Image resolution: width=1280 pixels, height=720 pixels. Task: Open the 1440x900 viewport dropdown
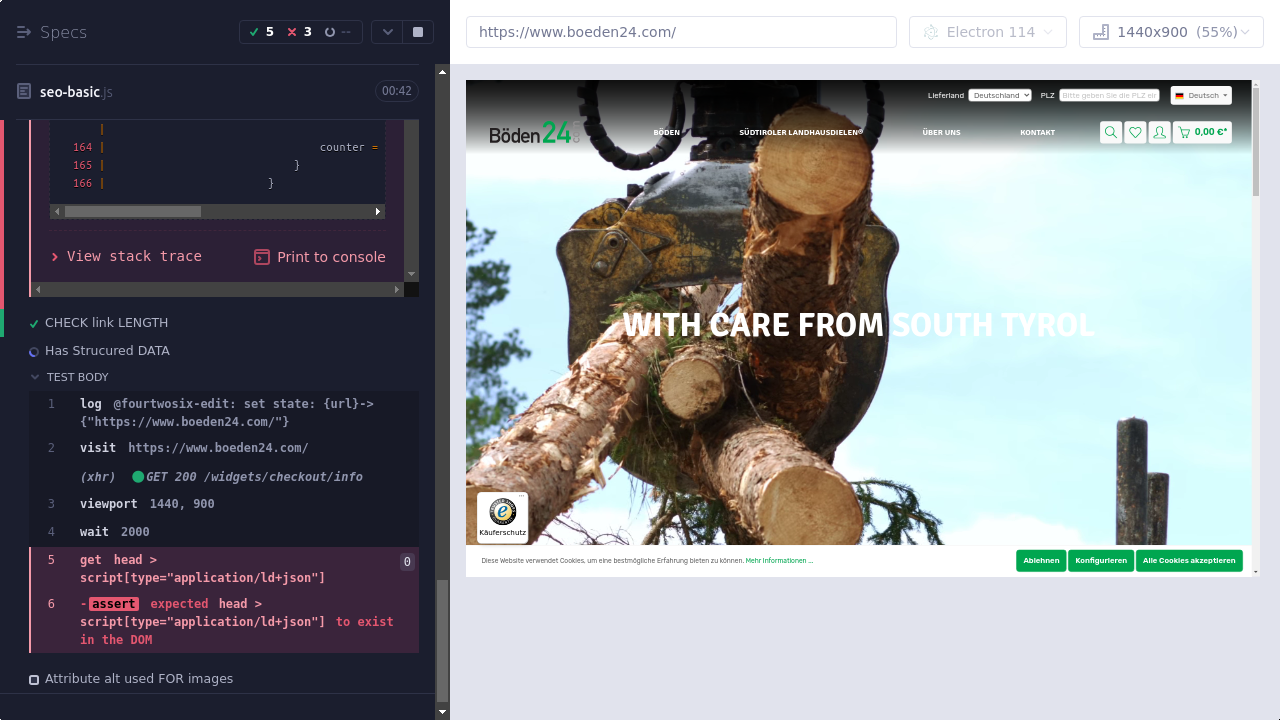coord(1171,32)
